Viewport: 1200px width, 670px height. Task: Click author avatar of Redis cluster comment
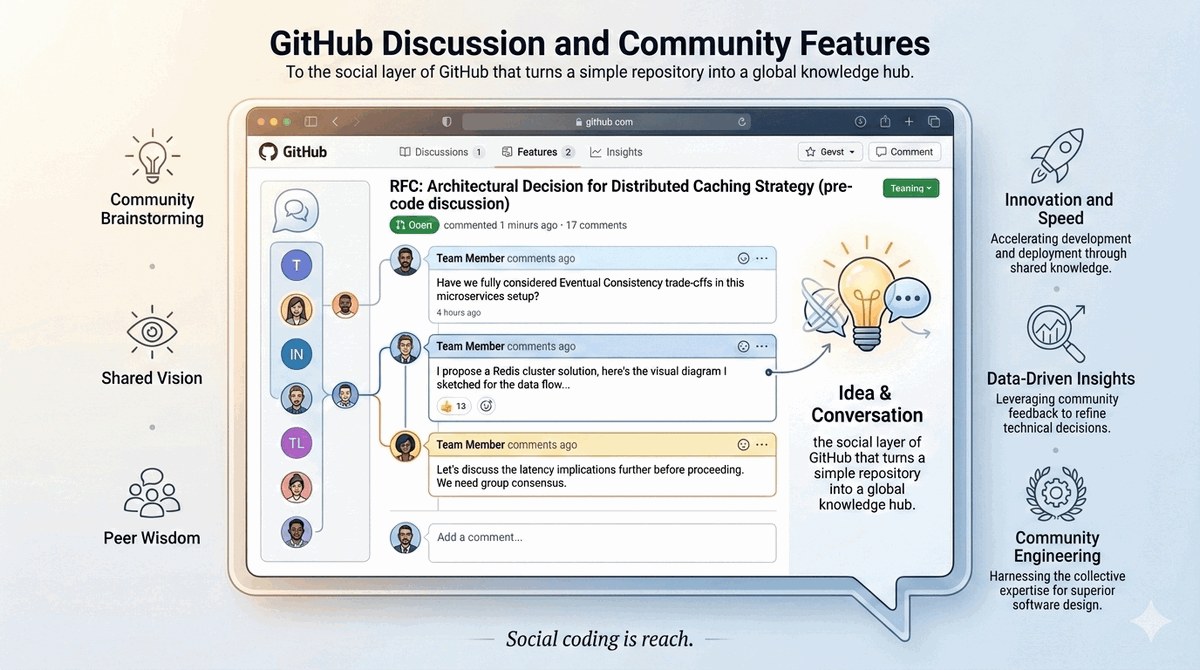click(405, 348)
